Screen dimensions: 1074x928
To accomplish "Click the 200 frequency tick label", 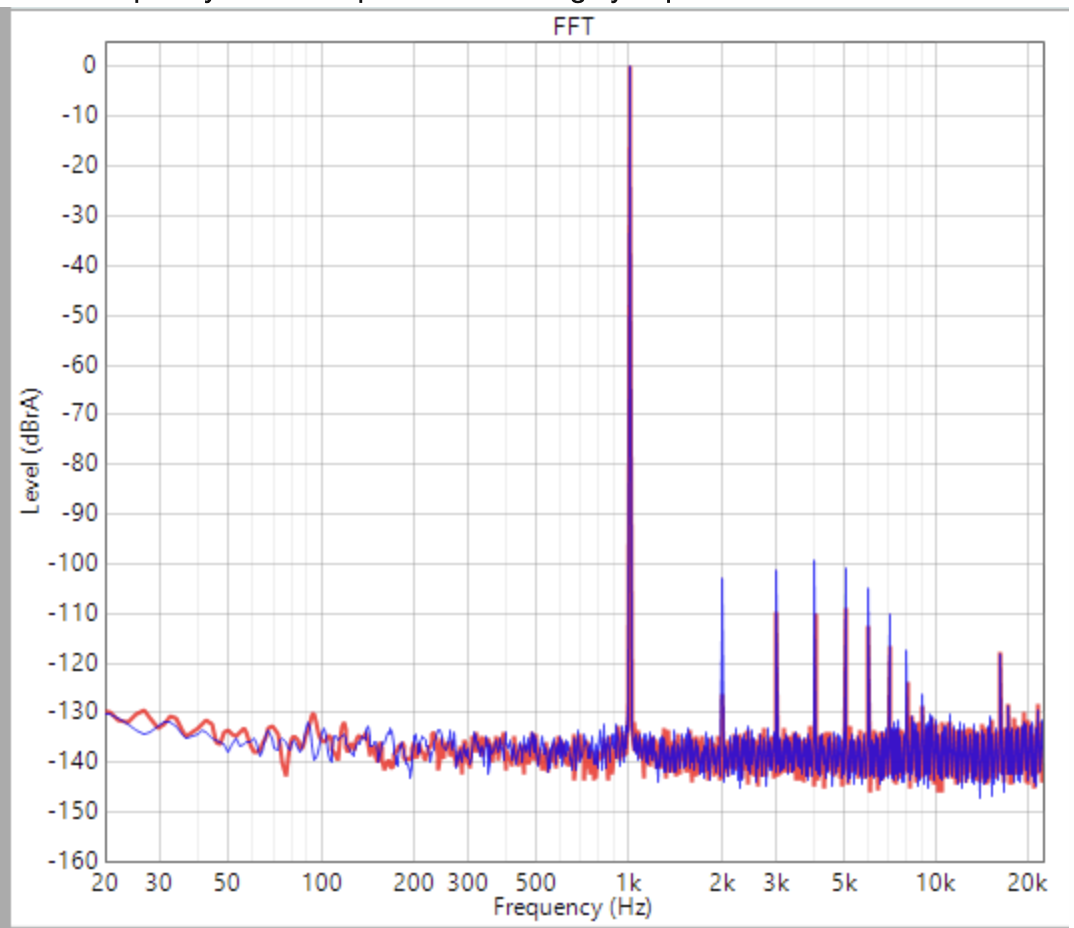I will click(413, 882).
